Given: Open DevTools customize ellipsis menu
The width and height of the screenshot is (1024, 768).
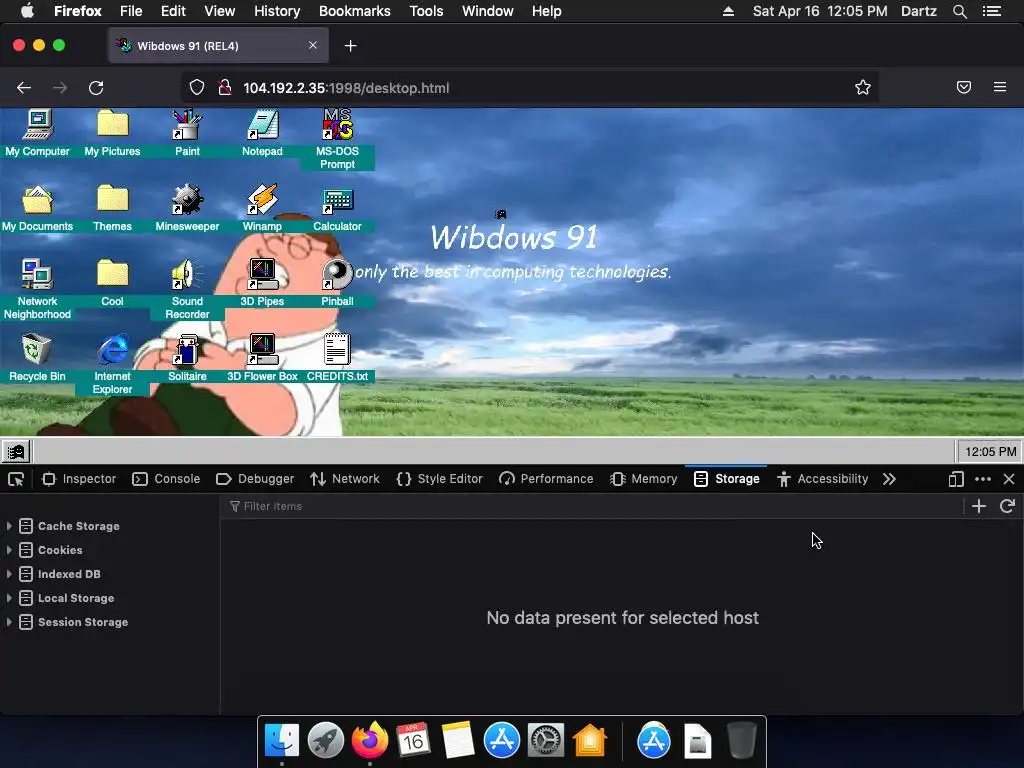Looking at the screenshot, I should tap(983, 479).
